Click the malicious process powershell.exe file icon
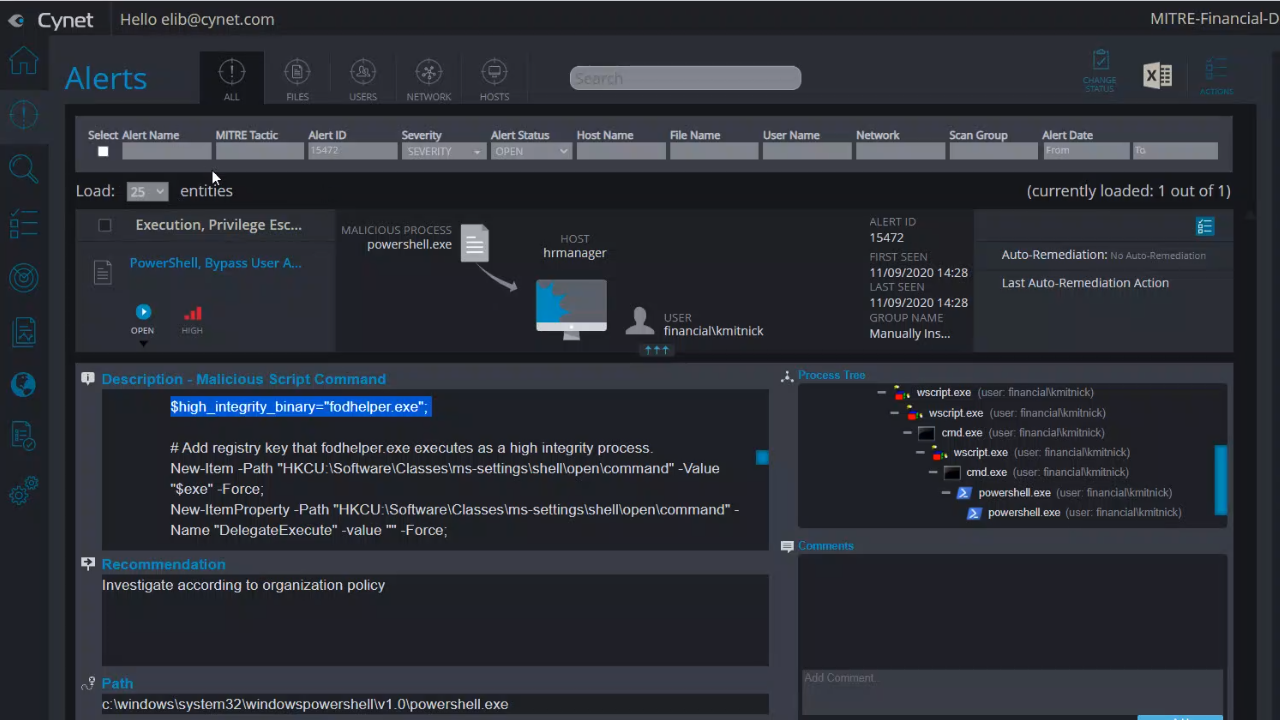Screen dimensions: 1280x720 (475, 243)
